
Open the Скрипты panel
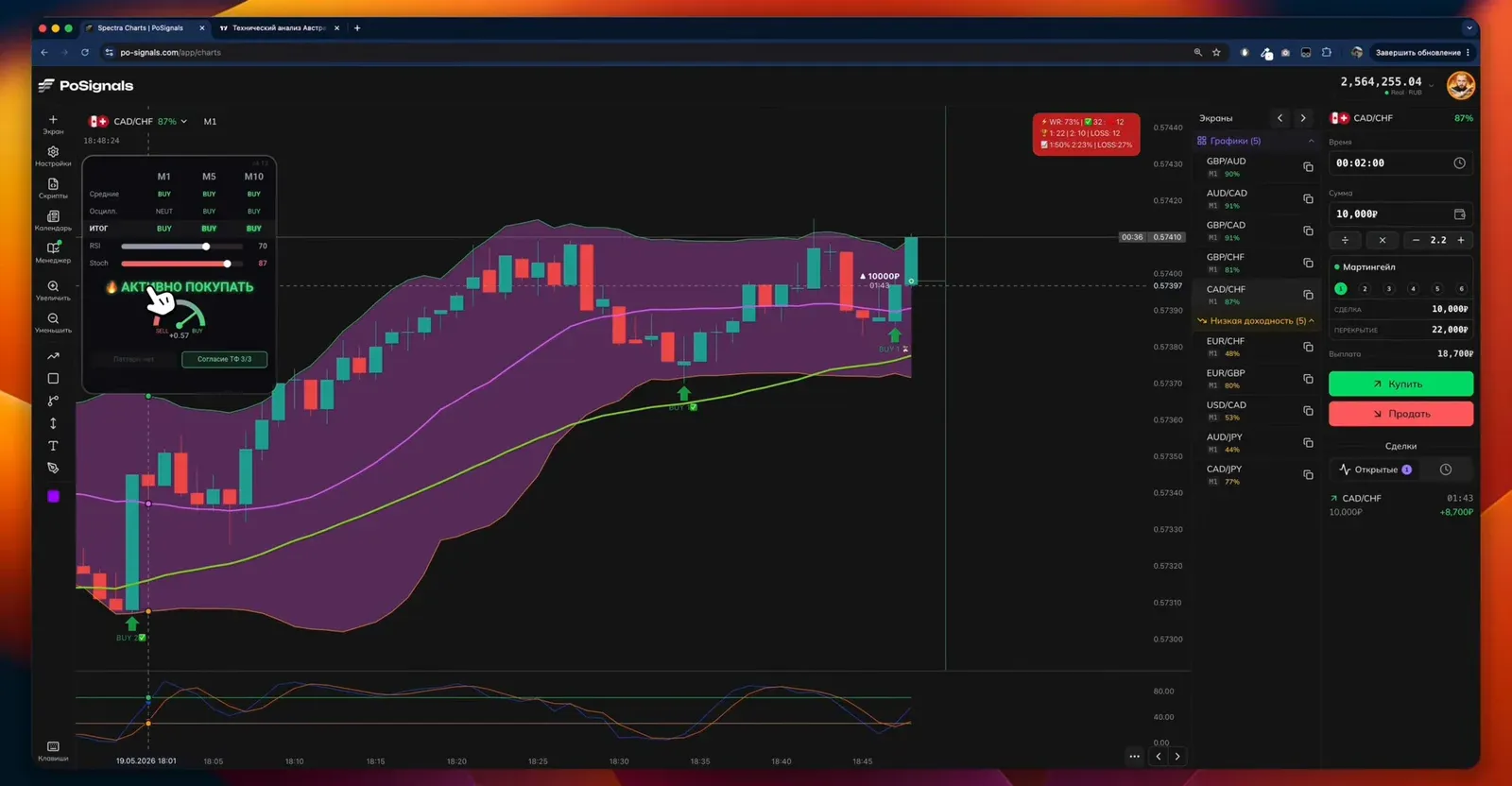tap(53, 188)
